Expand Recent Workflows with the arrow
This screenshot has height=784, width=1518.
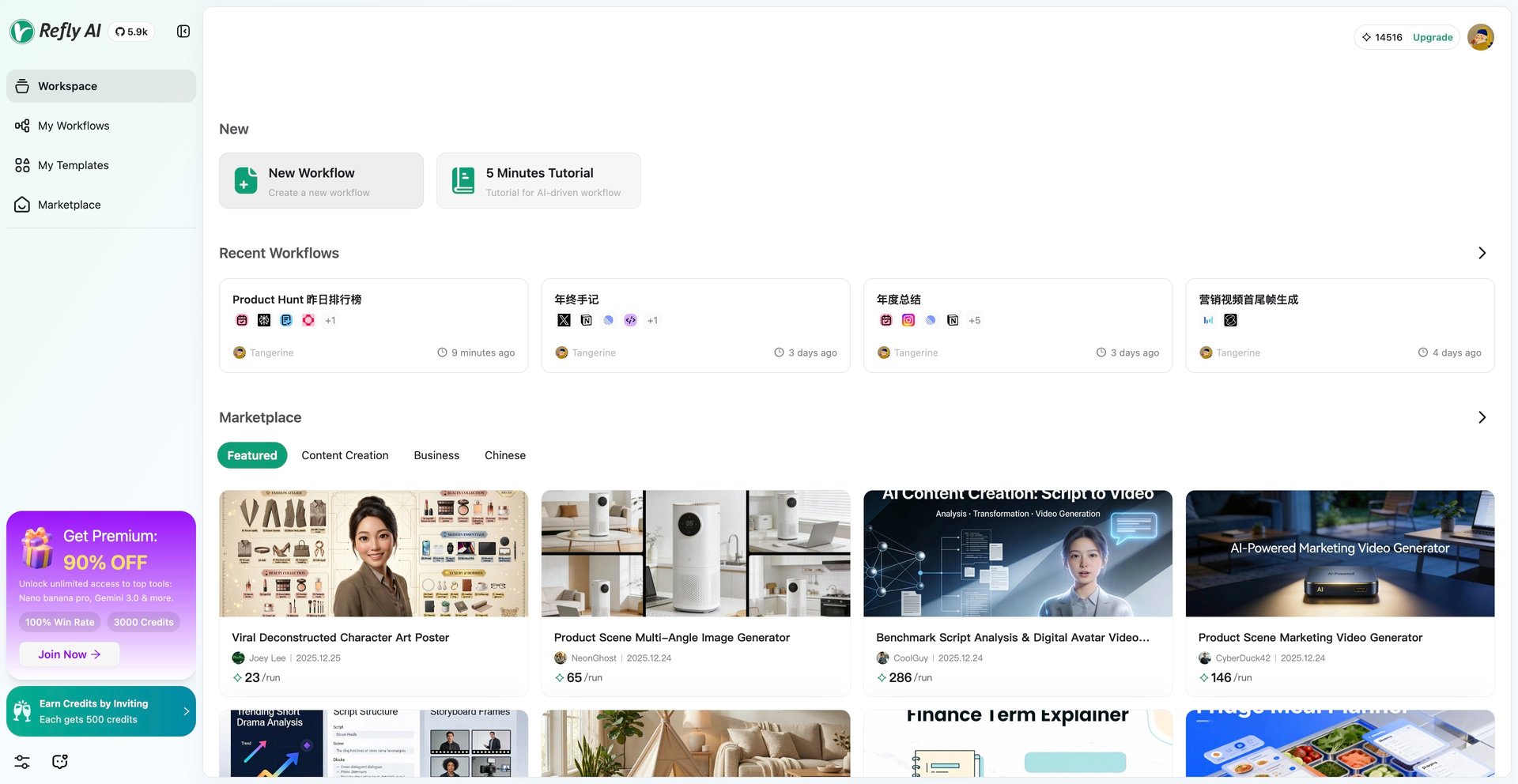coord(1482,253)
